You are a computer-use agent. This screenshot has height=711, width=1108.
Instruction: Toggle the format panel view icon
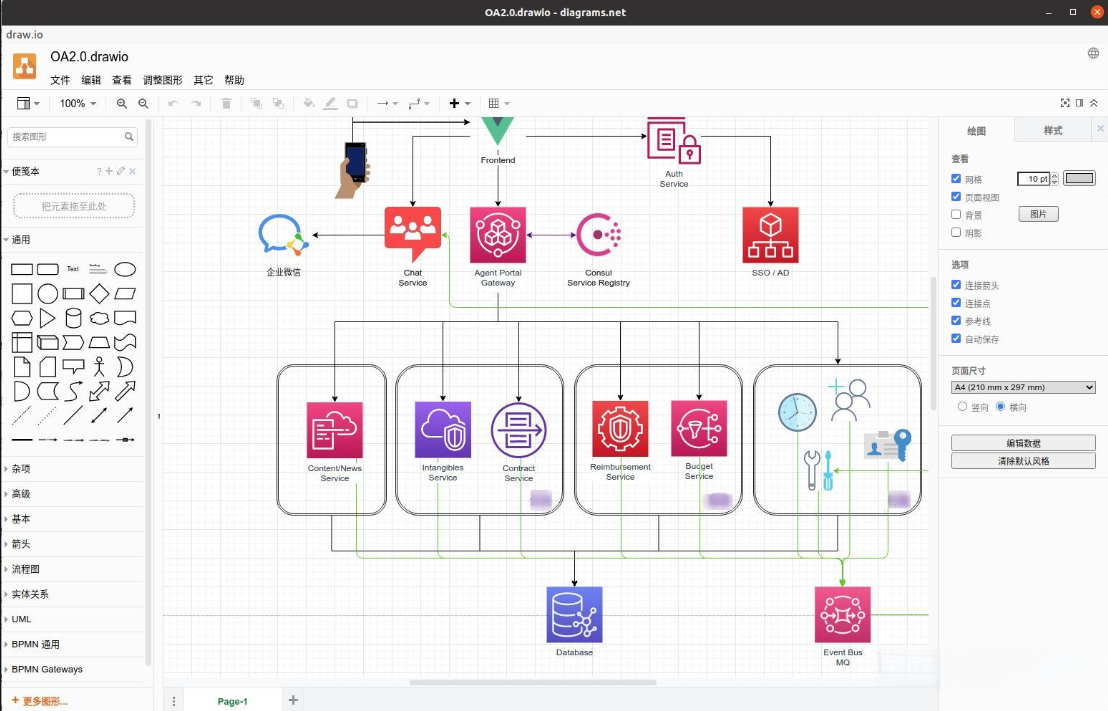coord(1081,102)
